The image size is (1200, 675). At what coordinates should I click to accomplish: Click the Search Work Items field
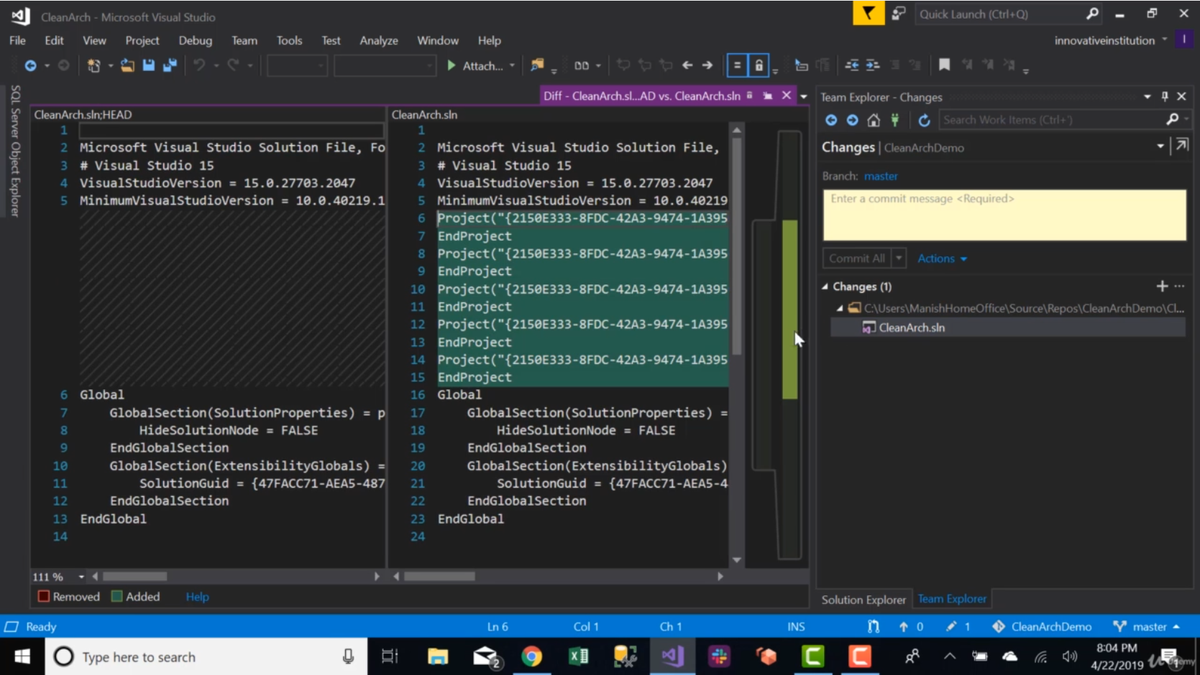click(x=1052, y=120)
